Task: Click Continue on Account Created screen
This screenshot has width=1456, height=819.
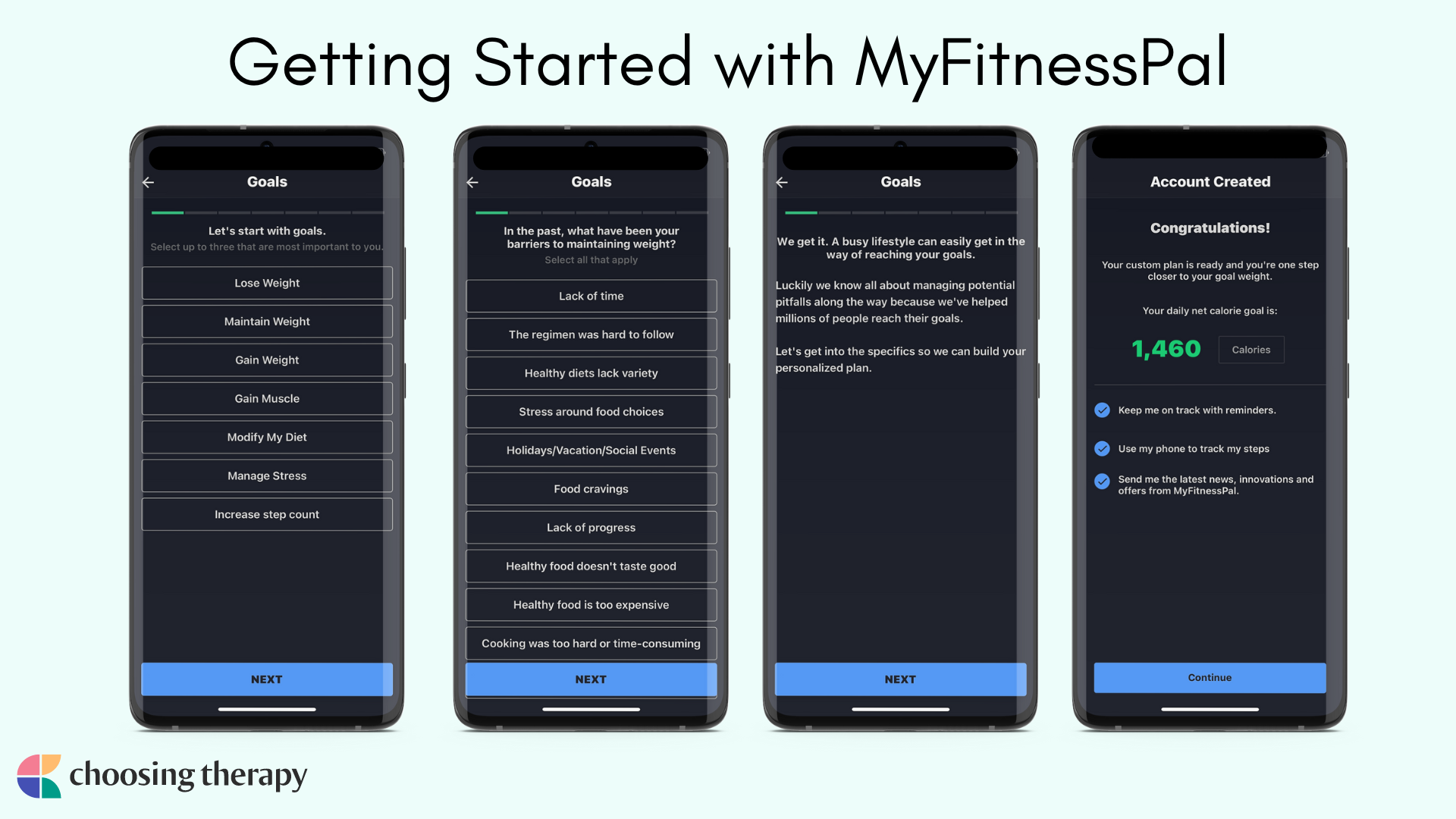Action: tap(1210, 677)
